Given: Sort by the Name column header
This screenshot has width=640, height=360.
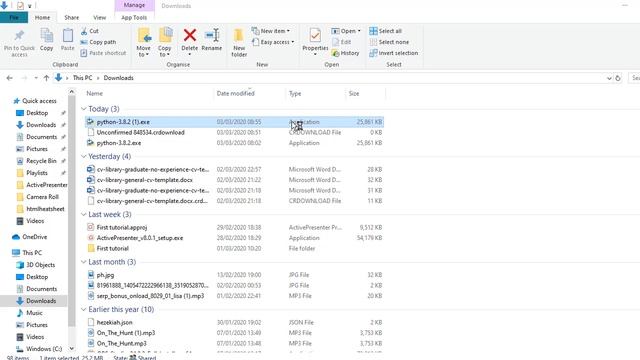Looking at the screenshot, I should coord(94,93).
